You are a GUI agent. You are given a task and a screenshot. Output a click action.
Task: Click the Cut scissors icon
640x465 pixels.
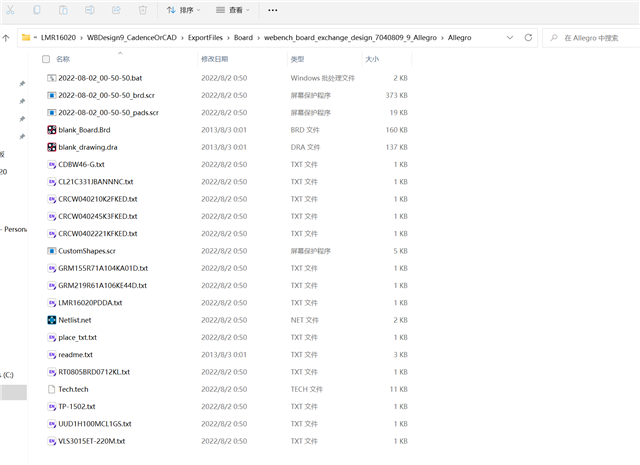pos(10,10)
